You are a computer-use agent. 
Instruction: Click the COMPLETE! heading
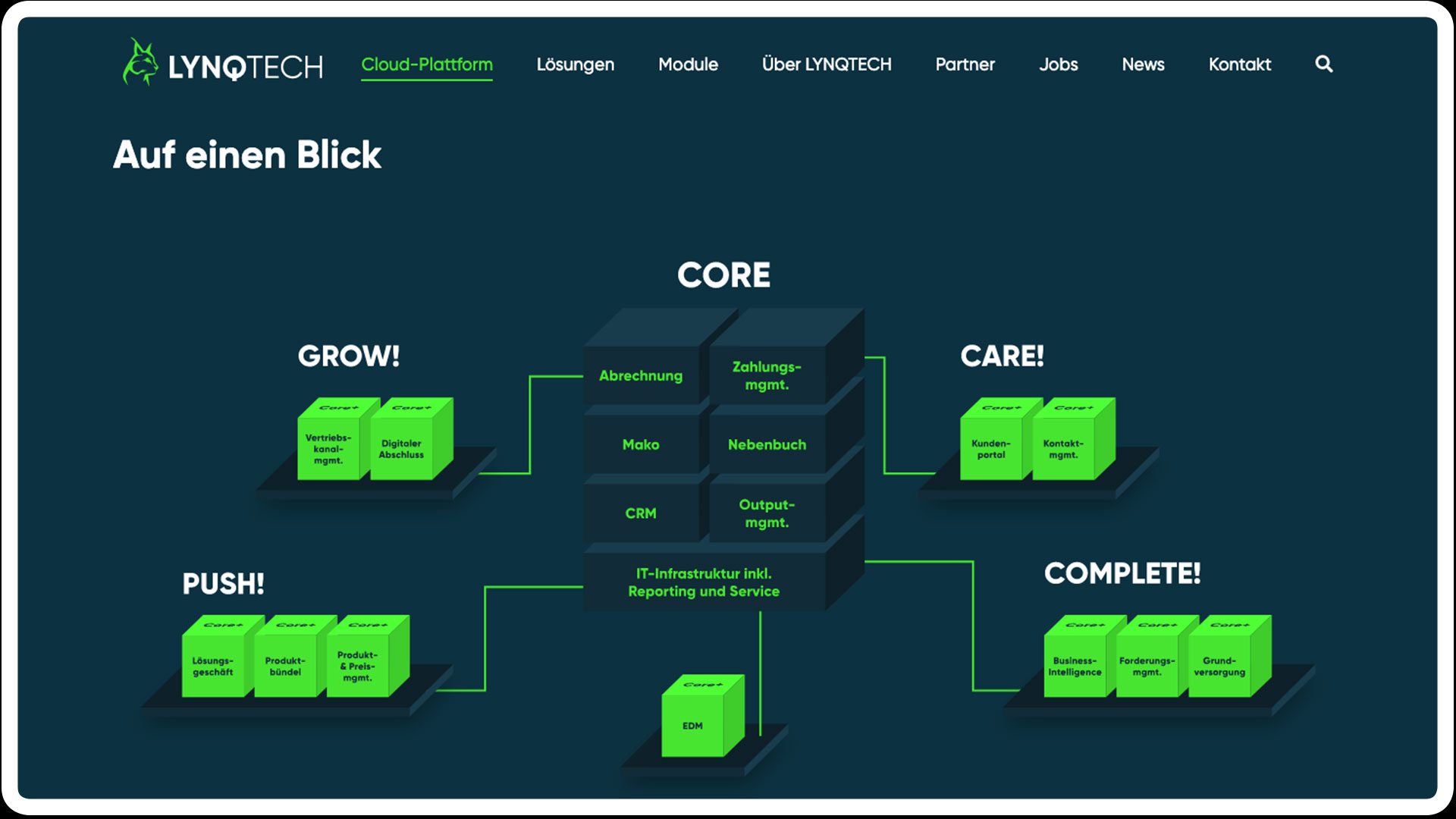click(1122, 573)
